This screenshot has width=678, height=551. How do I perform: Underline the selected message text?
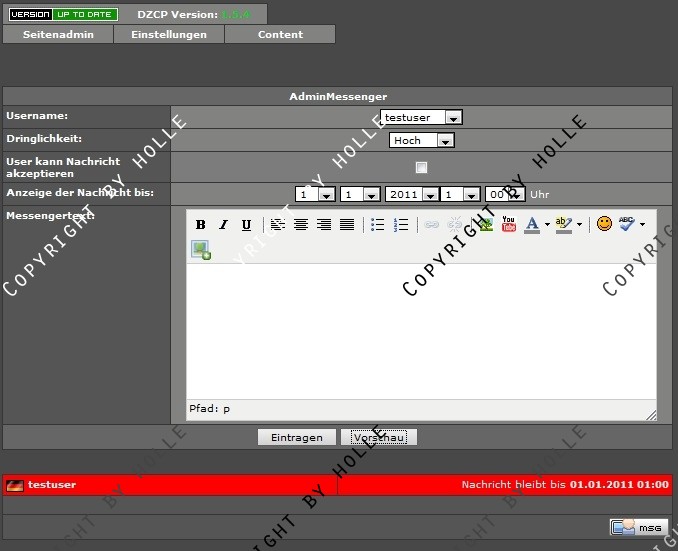point(246,225)
